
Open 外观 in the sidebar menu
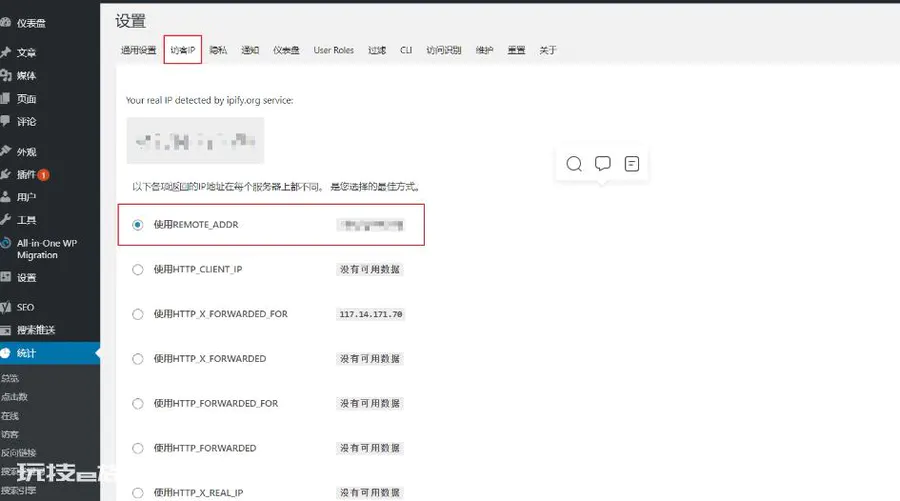(x=26, y=152)
